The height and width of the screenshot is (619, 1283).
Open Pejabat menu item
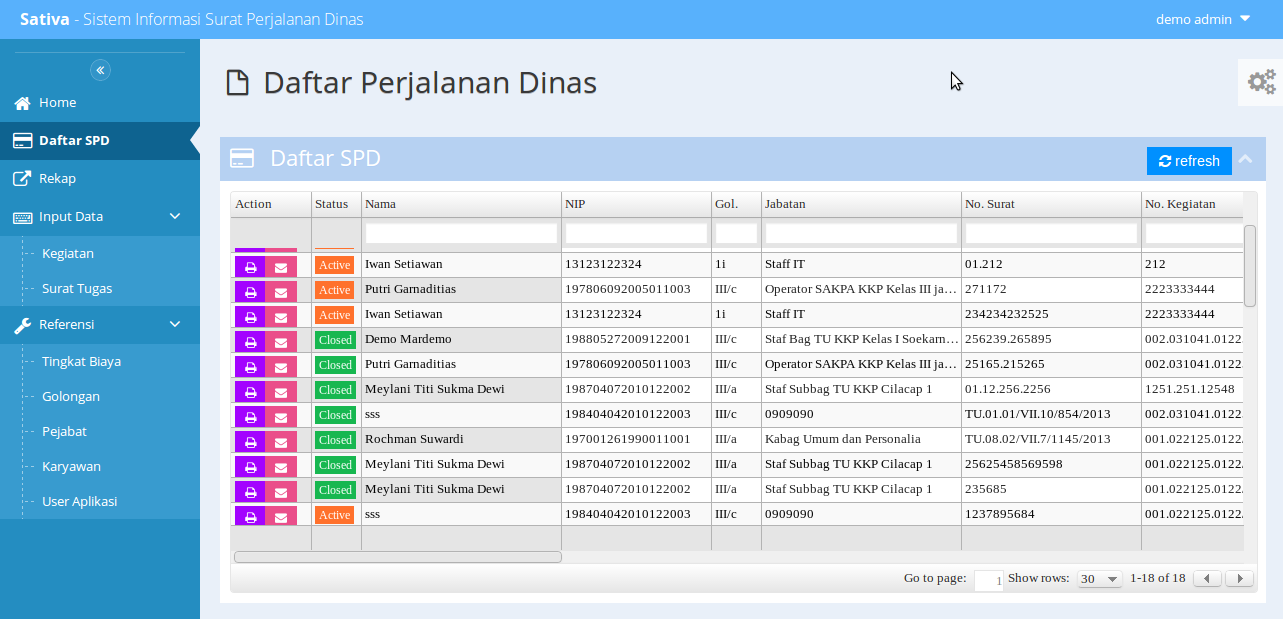(64, 432)
